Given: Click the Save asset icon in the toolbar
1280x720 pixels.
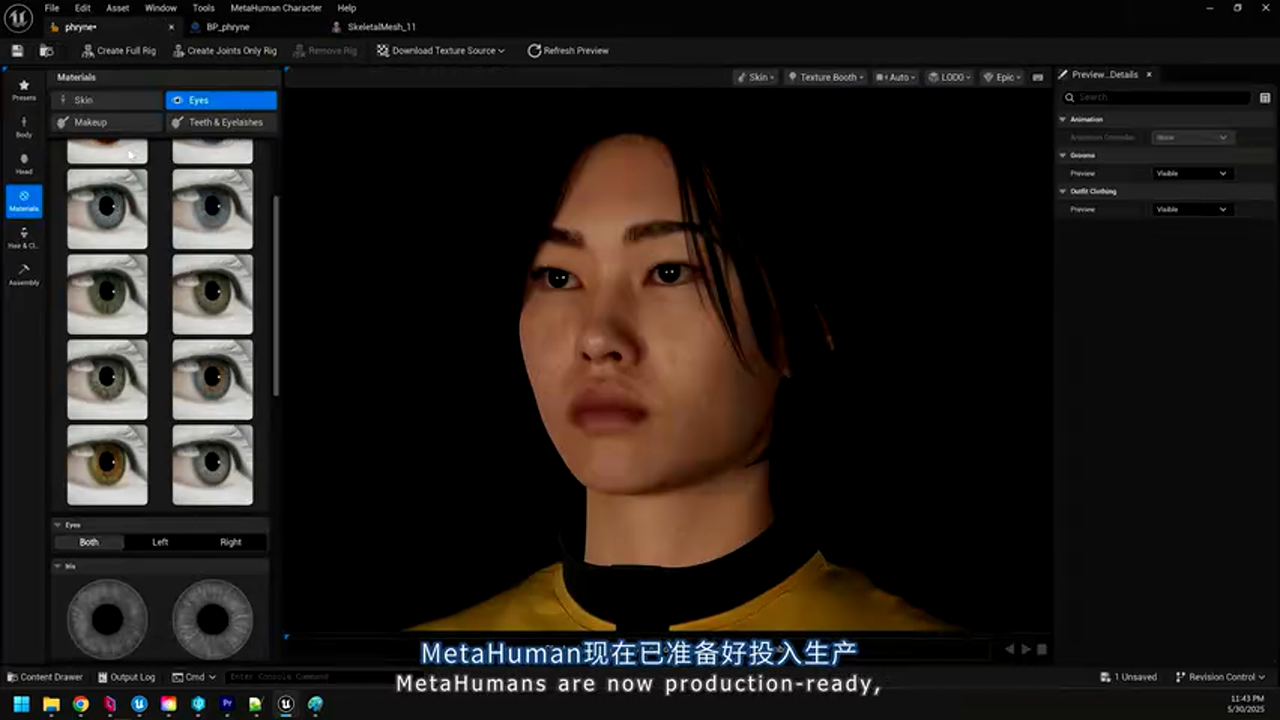Looking at the screenshot, I should click(x=16, y=50).
